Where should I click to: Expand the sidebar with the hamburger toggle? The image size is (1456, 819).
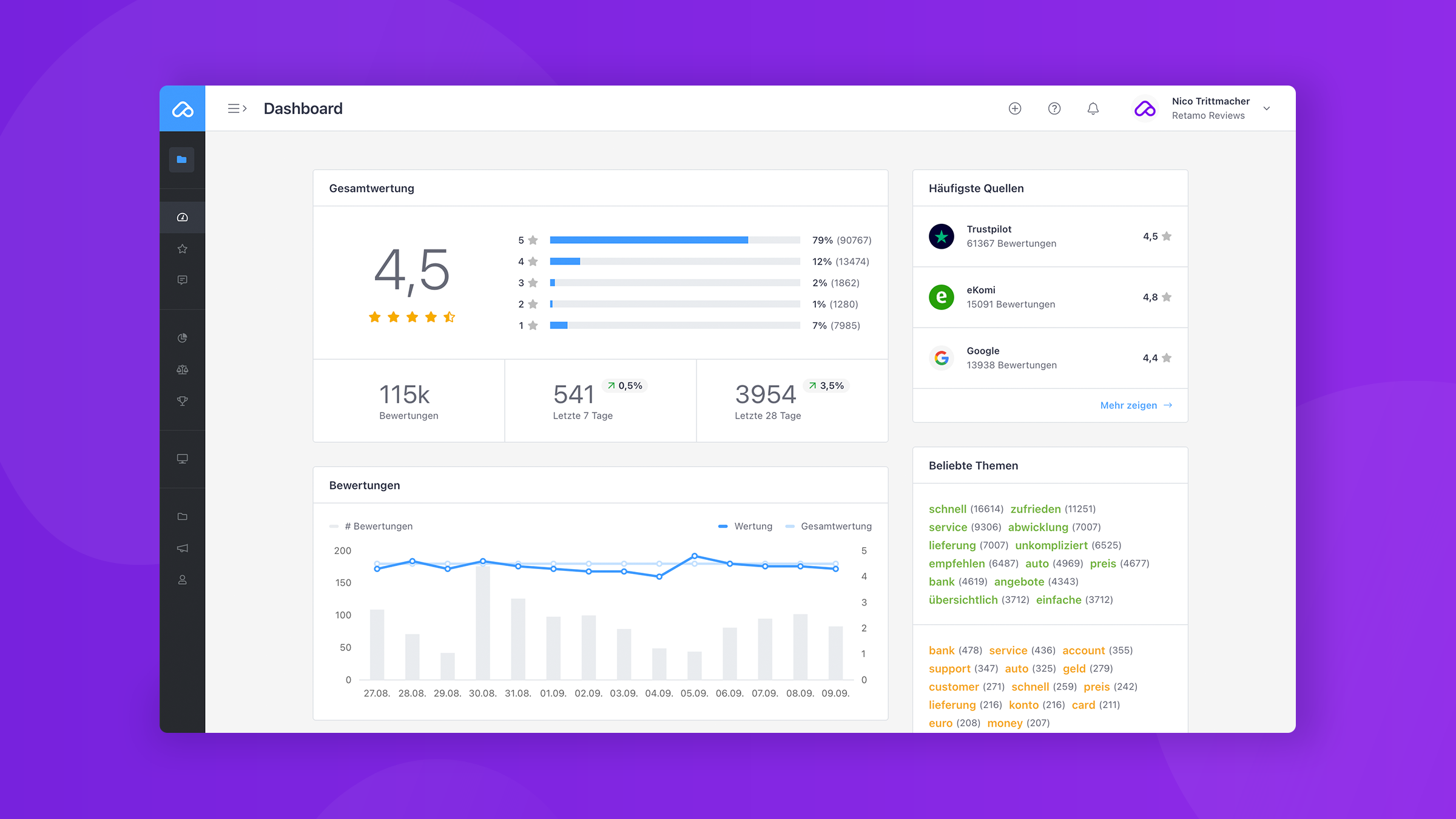point(237,108)
